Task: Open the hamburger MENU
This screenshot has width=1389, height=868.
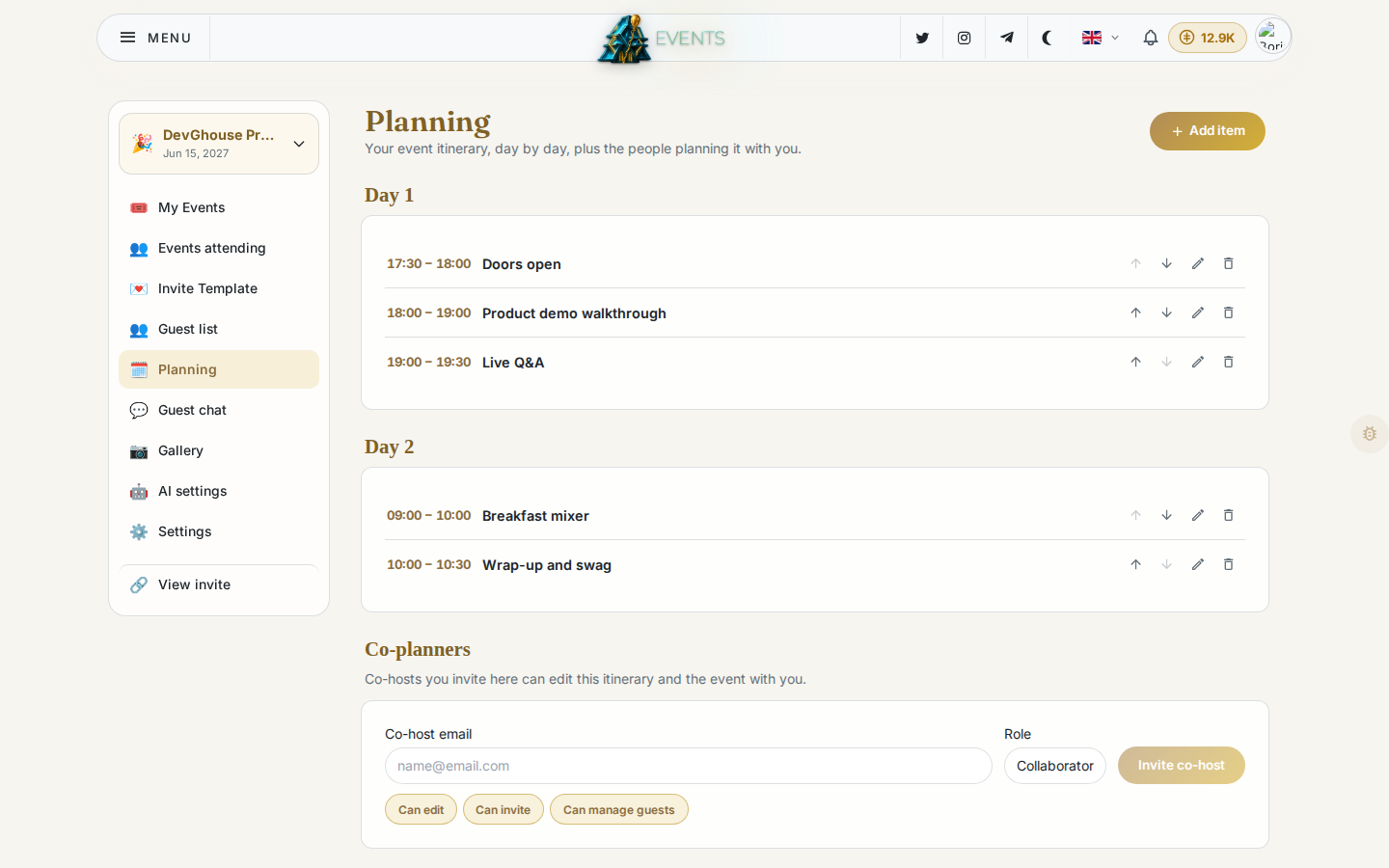Action: (154, 38)
